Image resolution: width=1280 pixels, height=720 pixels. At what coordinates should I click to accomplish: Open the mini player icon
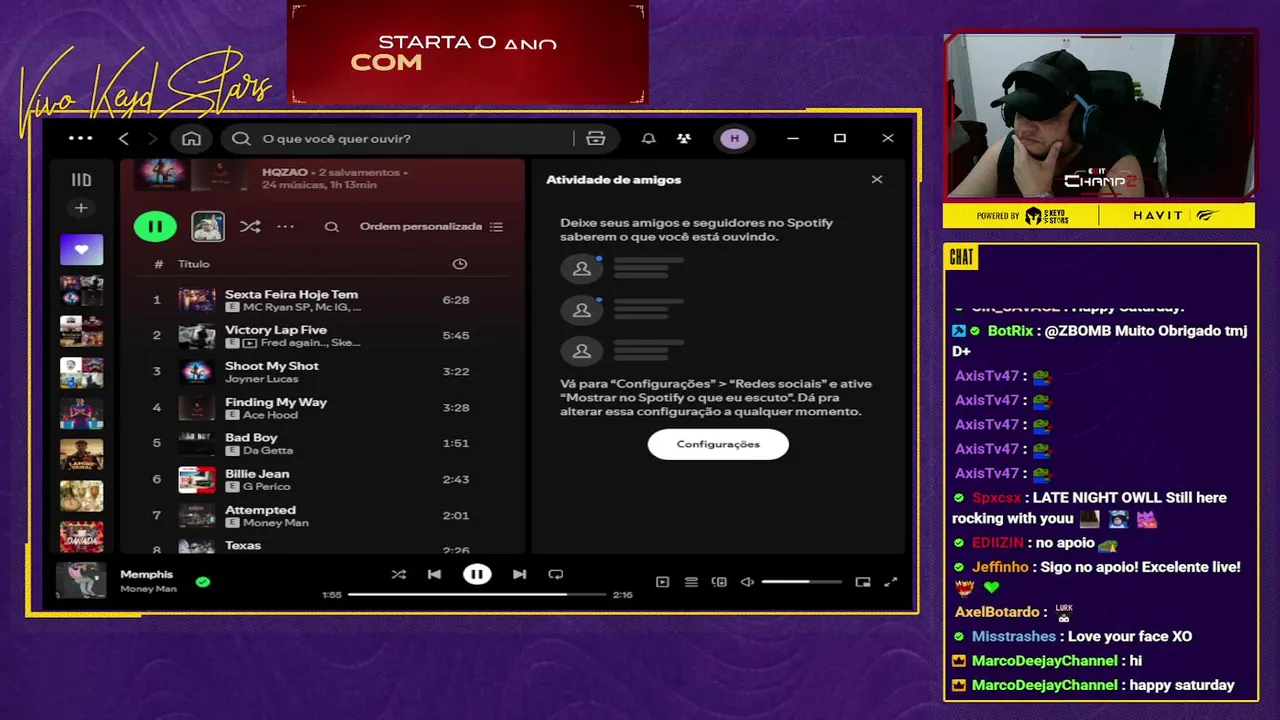click(863, 582)
